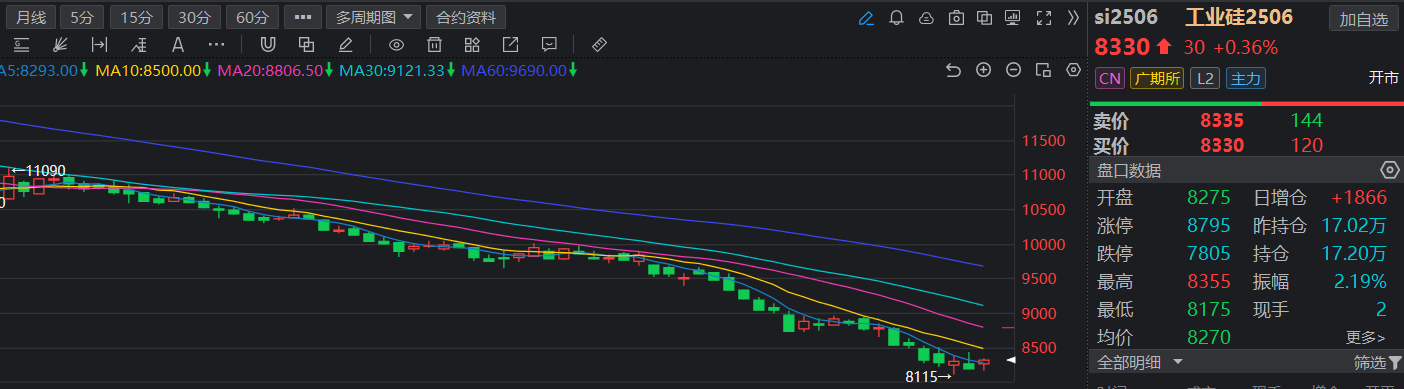Enter fullscreen chart mode
Screen dimensions: 1404x389
[x=1043, y=17]
